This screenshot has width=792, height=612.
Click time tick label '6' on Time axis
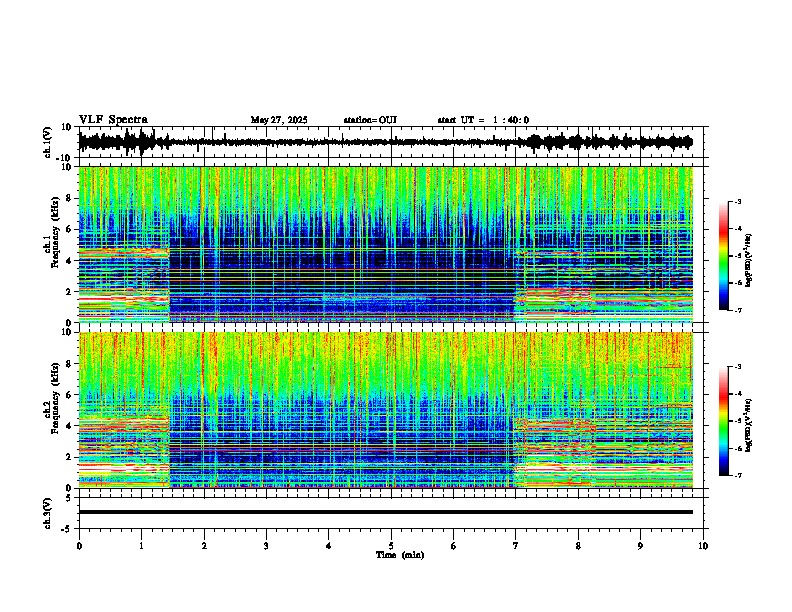click(454, 546)
